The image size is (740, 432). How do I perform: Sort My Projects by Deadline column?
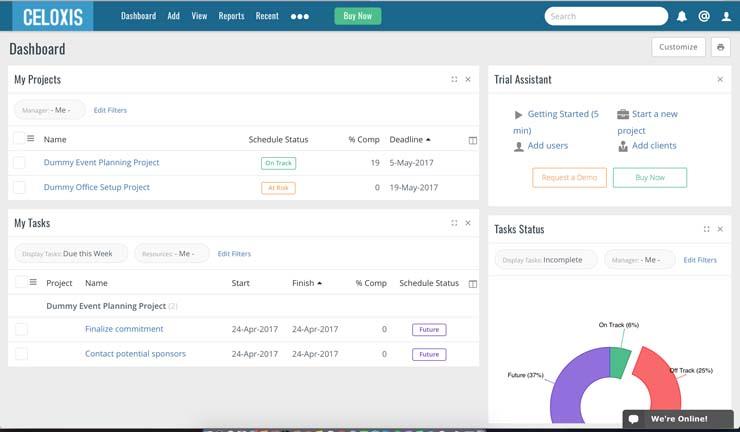[410, 140]
